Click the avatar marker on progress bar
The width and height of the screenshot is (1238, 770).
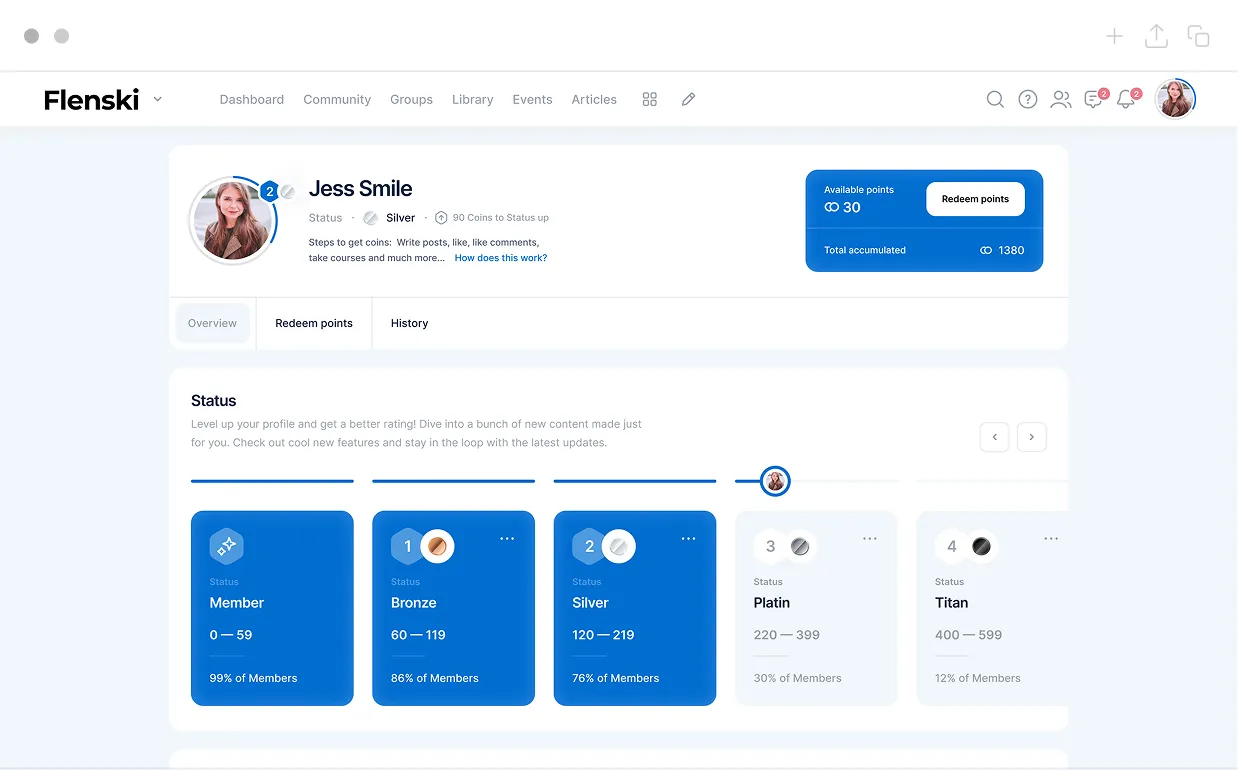coord(774,481)
